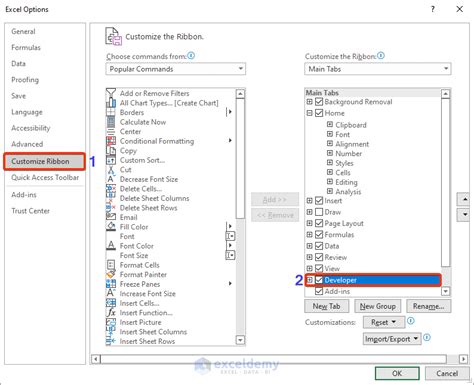Click the Help question mark in title bar
Screen dimensions: 474x385
[x=433, y=9]
